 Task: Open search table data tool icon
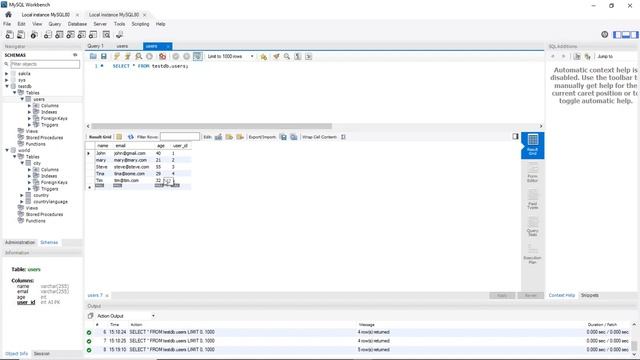(x=107, y=35)
